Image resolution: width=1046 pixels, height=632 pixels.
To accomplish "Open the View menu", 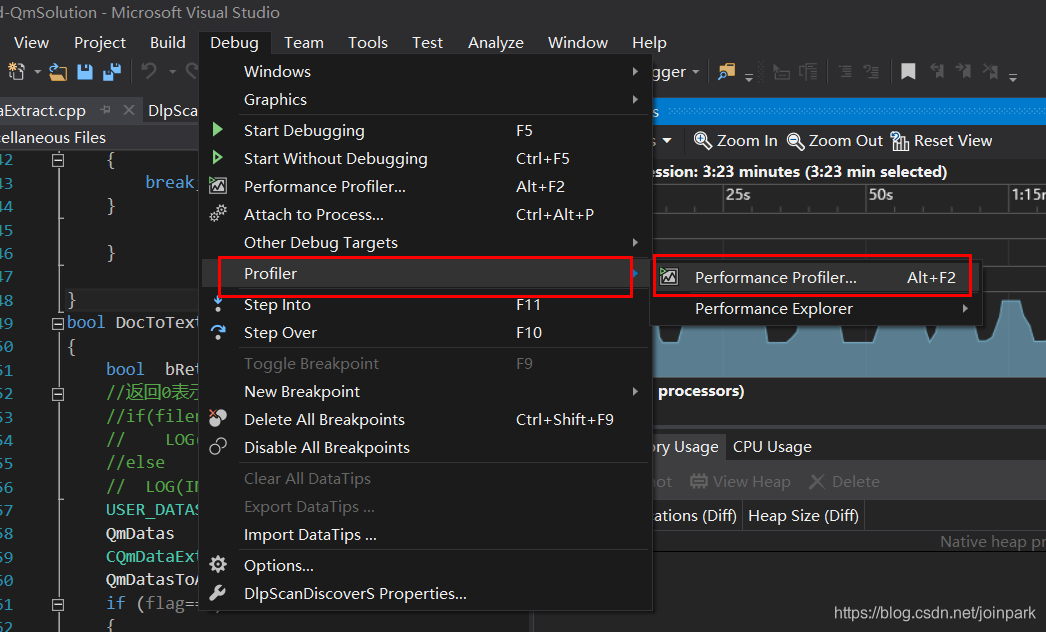I will point(31,43).
